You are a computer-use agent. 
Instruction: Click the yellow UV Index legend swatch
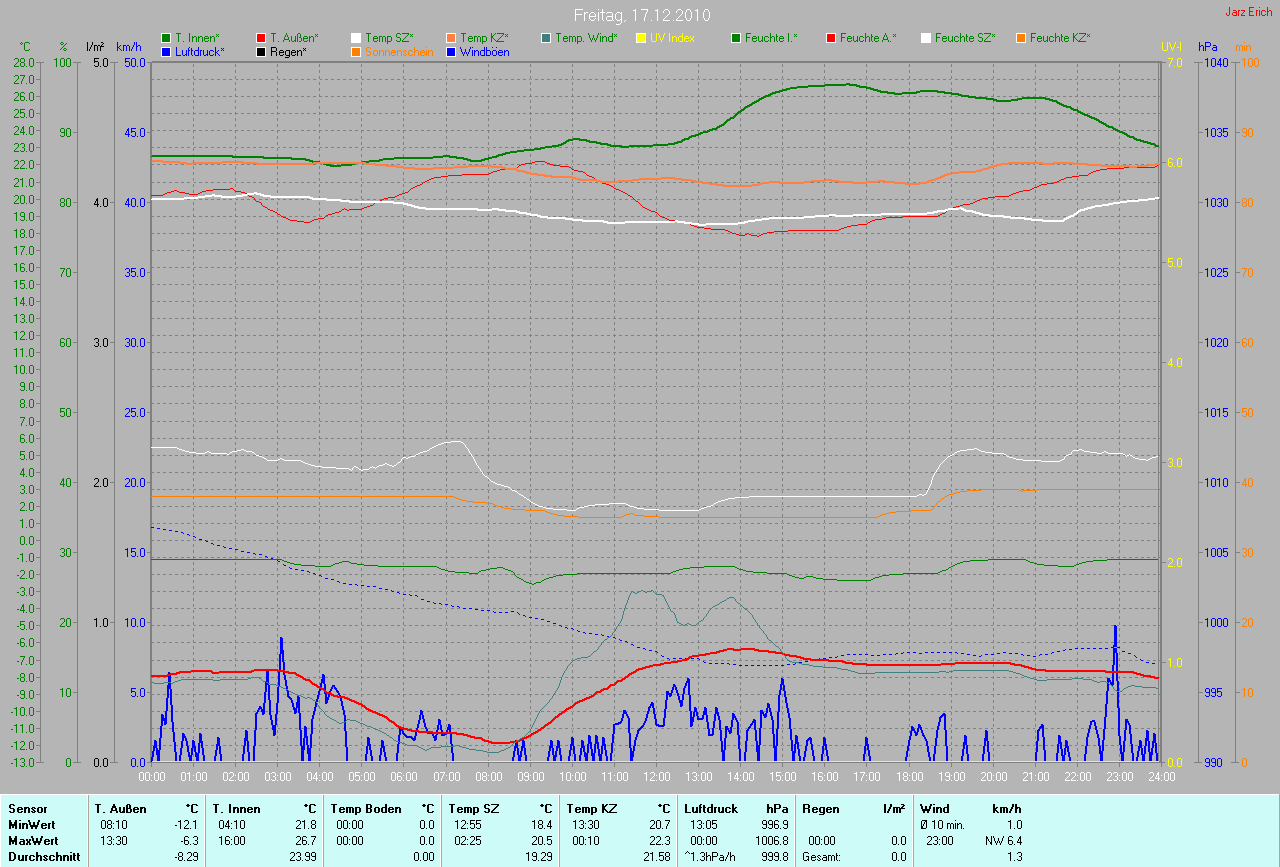(x=640, y=38)
